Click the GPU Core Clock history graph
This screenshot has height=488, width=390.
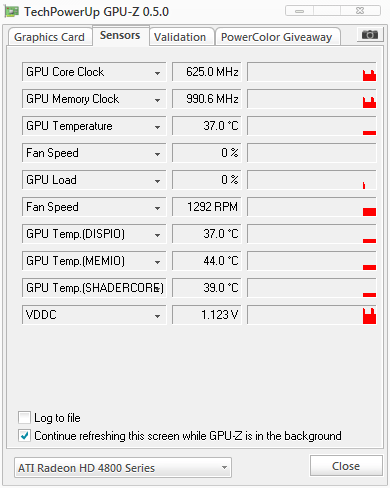312,72
